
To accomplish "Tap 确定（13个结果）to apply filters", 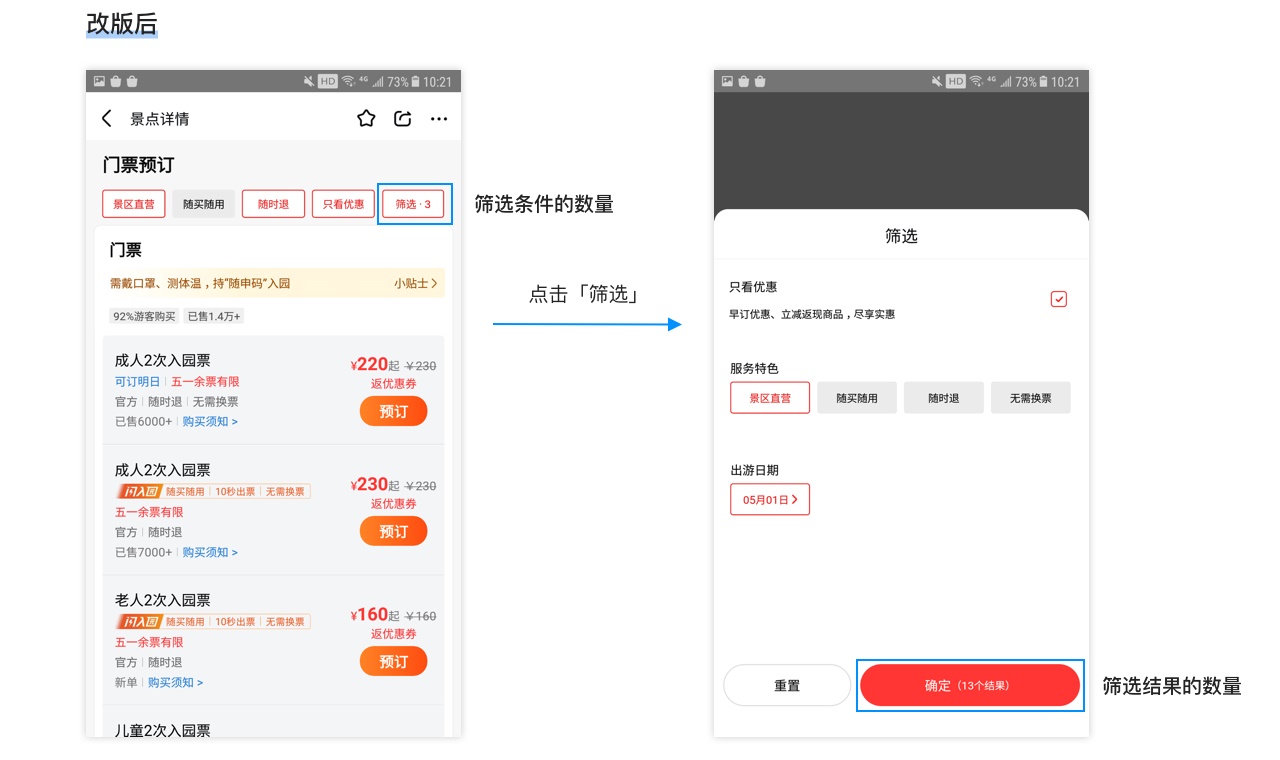I will point(969,684).
